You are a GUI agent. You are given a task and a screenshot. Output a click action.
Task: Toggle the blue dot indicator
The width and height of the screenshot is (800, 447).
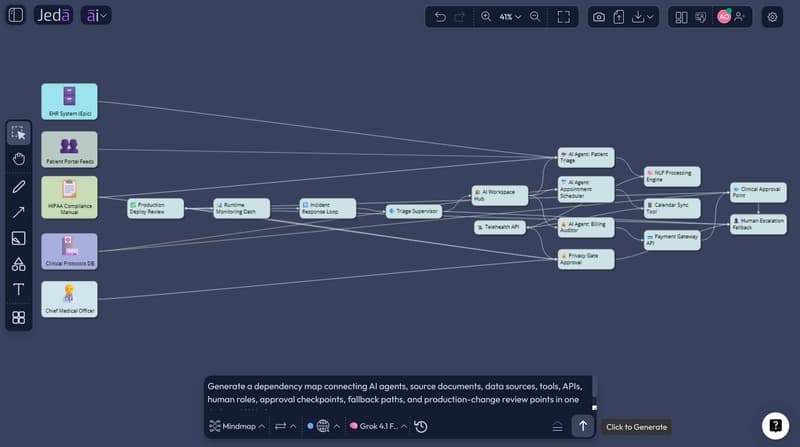pos(310,426)
